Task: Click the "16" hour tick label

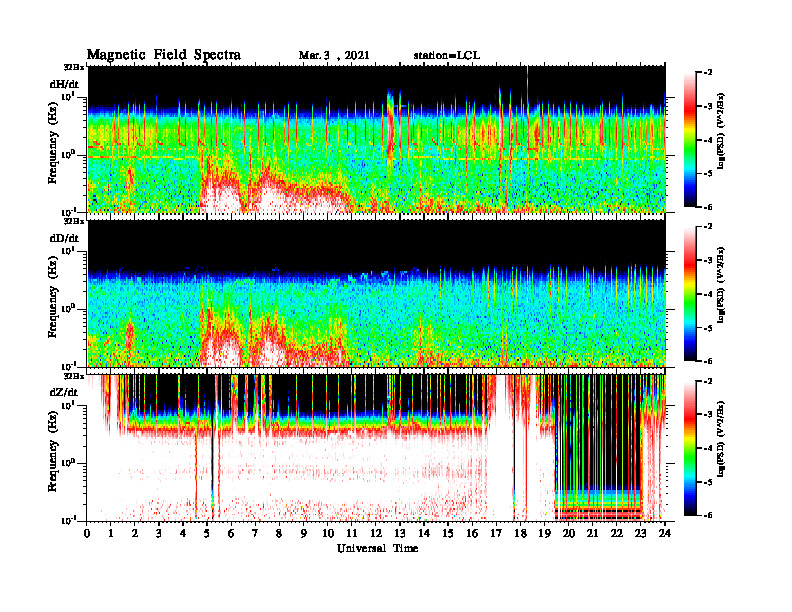Action: point(472,534)
